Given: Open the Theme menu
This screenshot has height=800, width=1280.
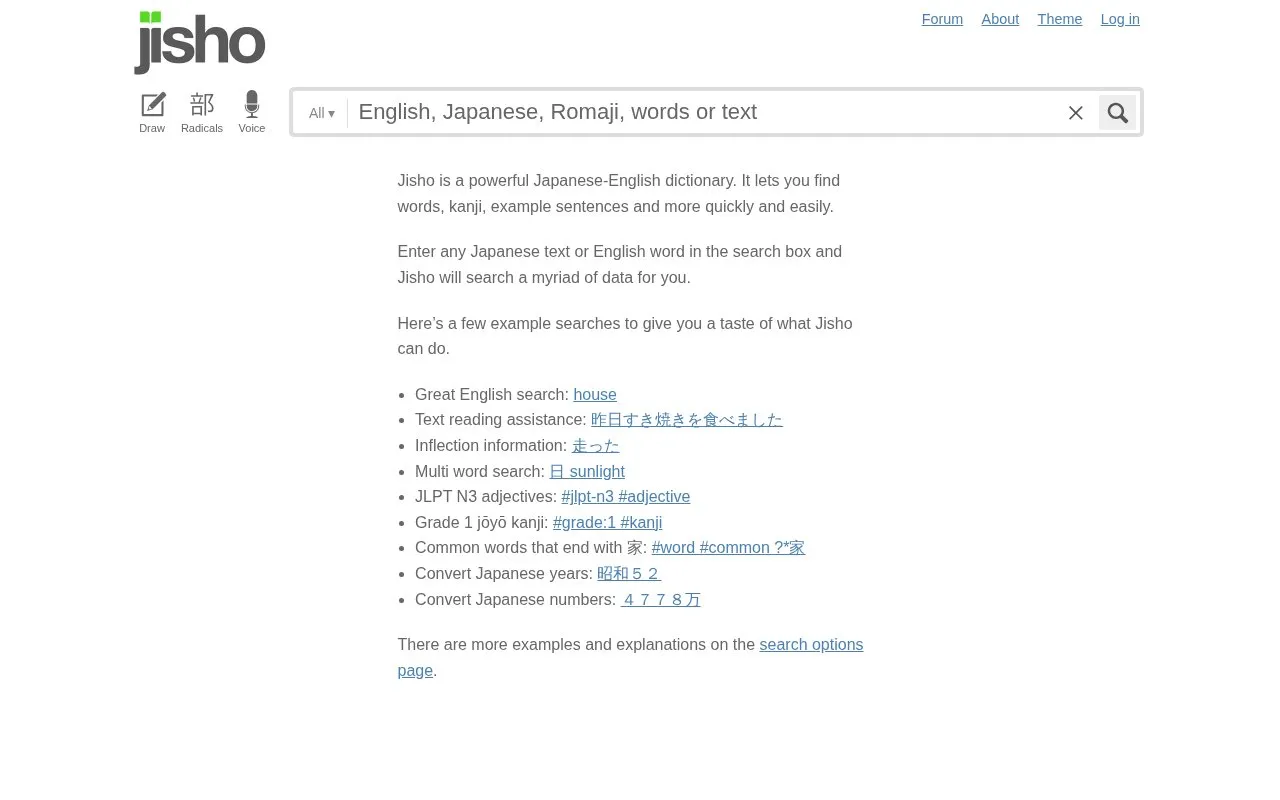Looking at the screenshot, I should 1060,19.
